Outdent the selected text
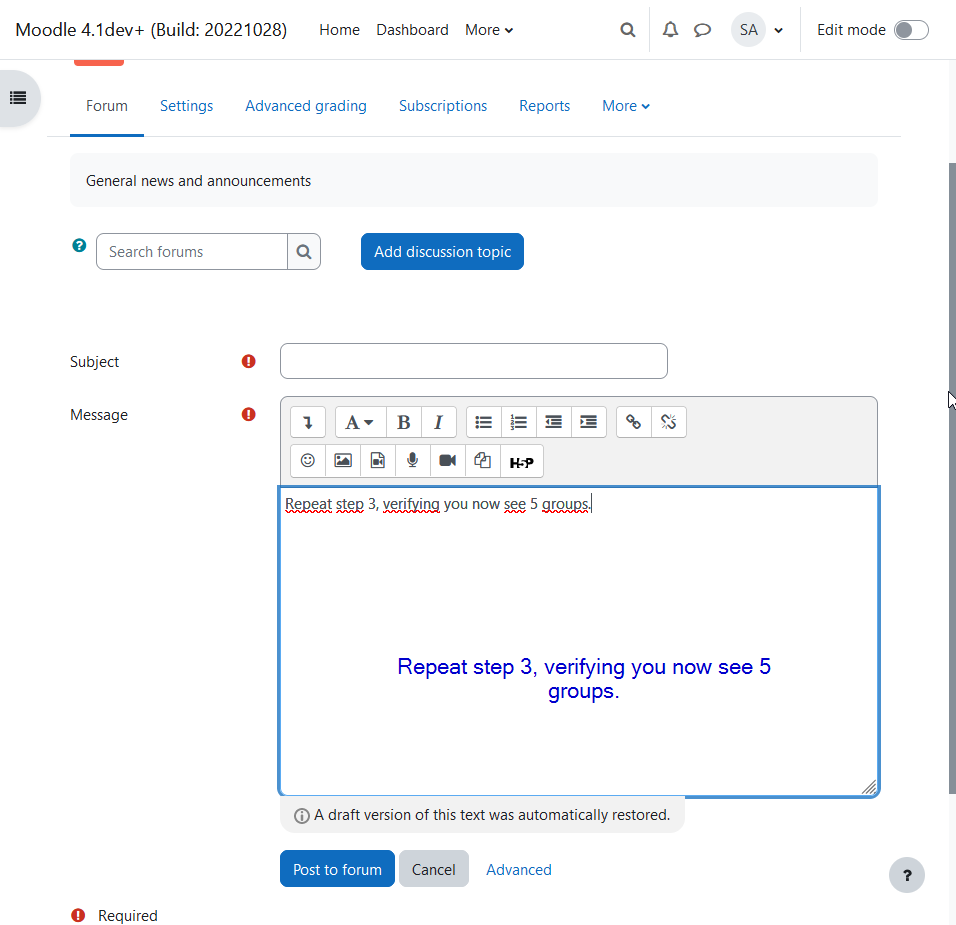 pyautogui.click(x=554, y=422)
